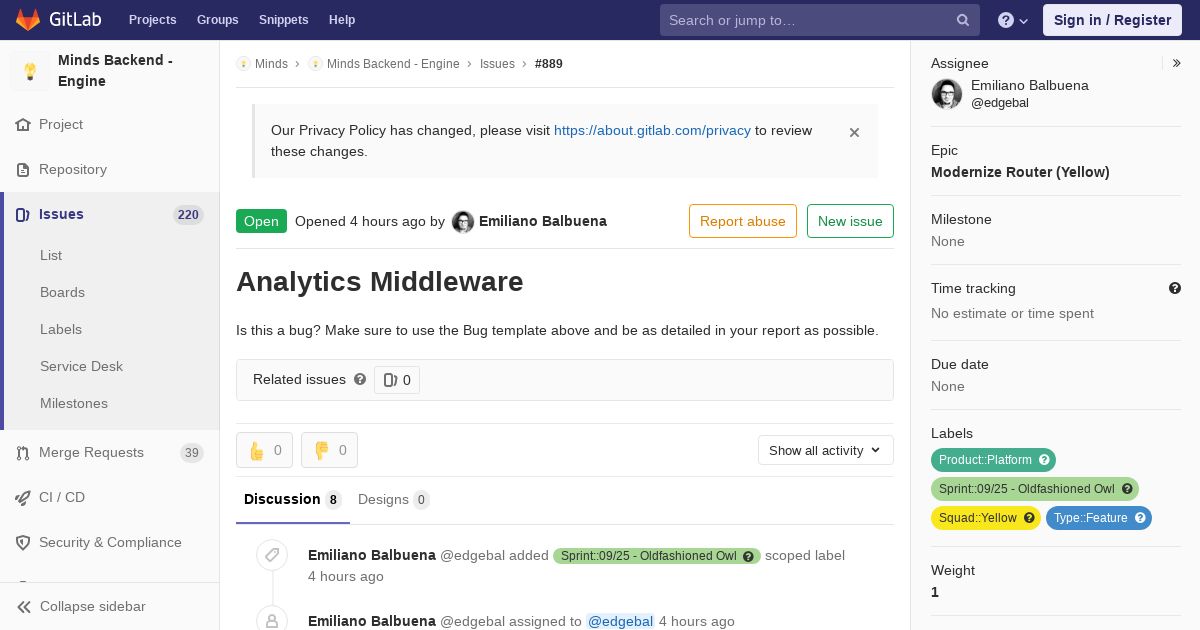Click the Security & Compliance shield icon
The width and height of the screenshot is (1200, 630).
pyautogui.click(x=23, y=543)
